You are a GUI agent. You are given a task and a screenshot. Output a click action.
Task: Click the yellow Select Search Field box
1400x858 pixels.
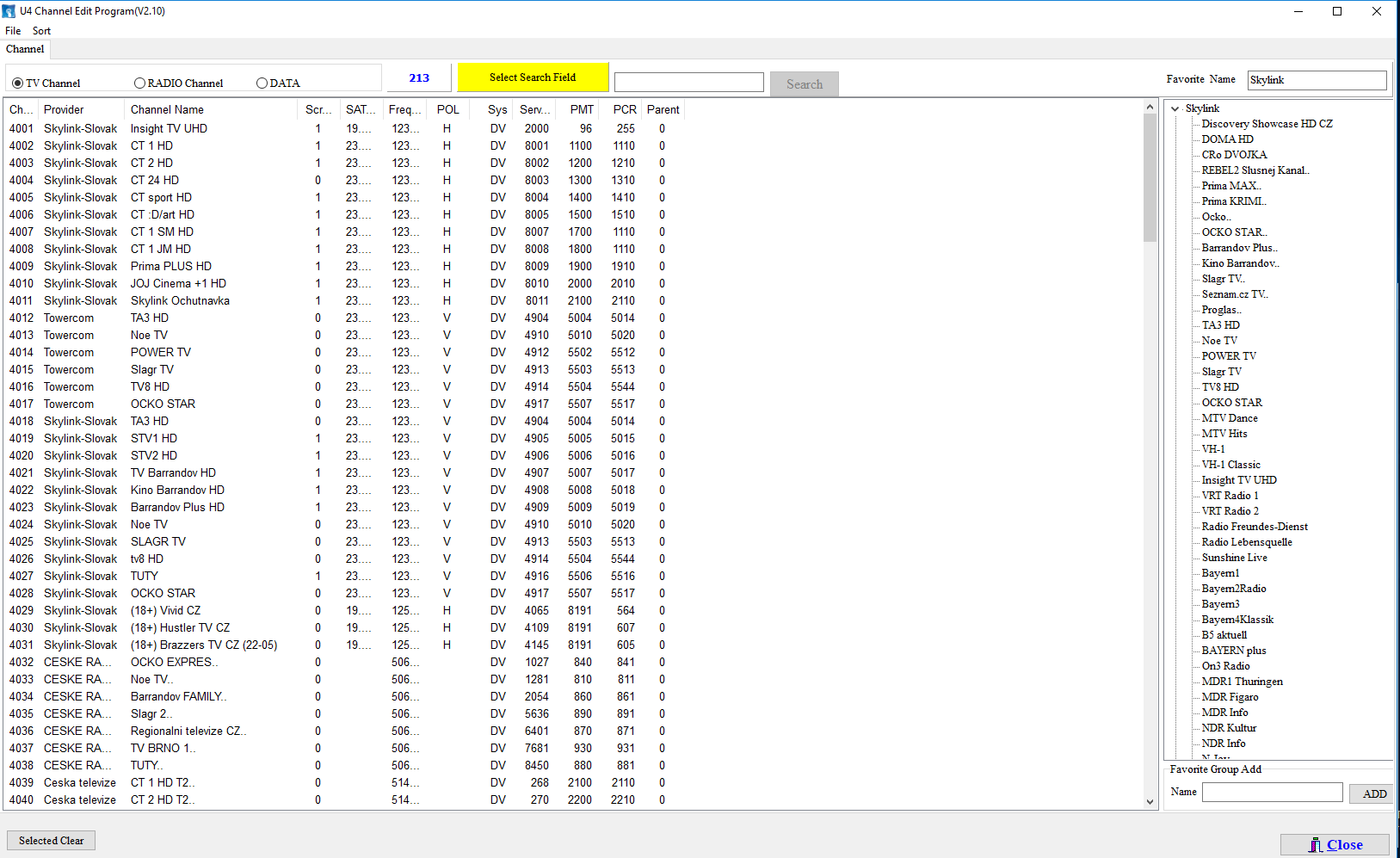tap(533, 77)
